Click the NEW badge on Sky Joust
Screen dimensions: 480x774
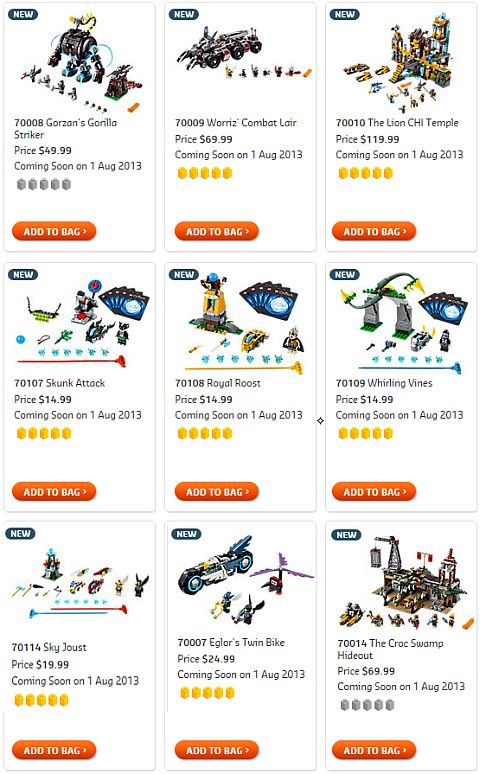pos(20,534)
